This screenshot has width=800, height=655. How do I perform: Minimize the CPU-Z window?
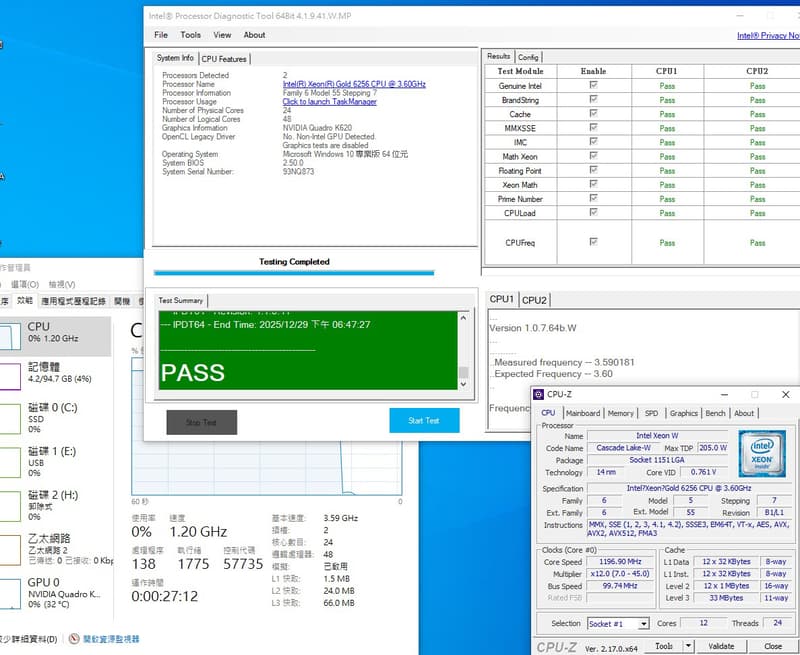(x=724, y=394)
